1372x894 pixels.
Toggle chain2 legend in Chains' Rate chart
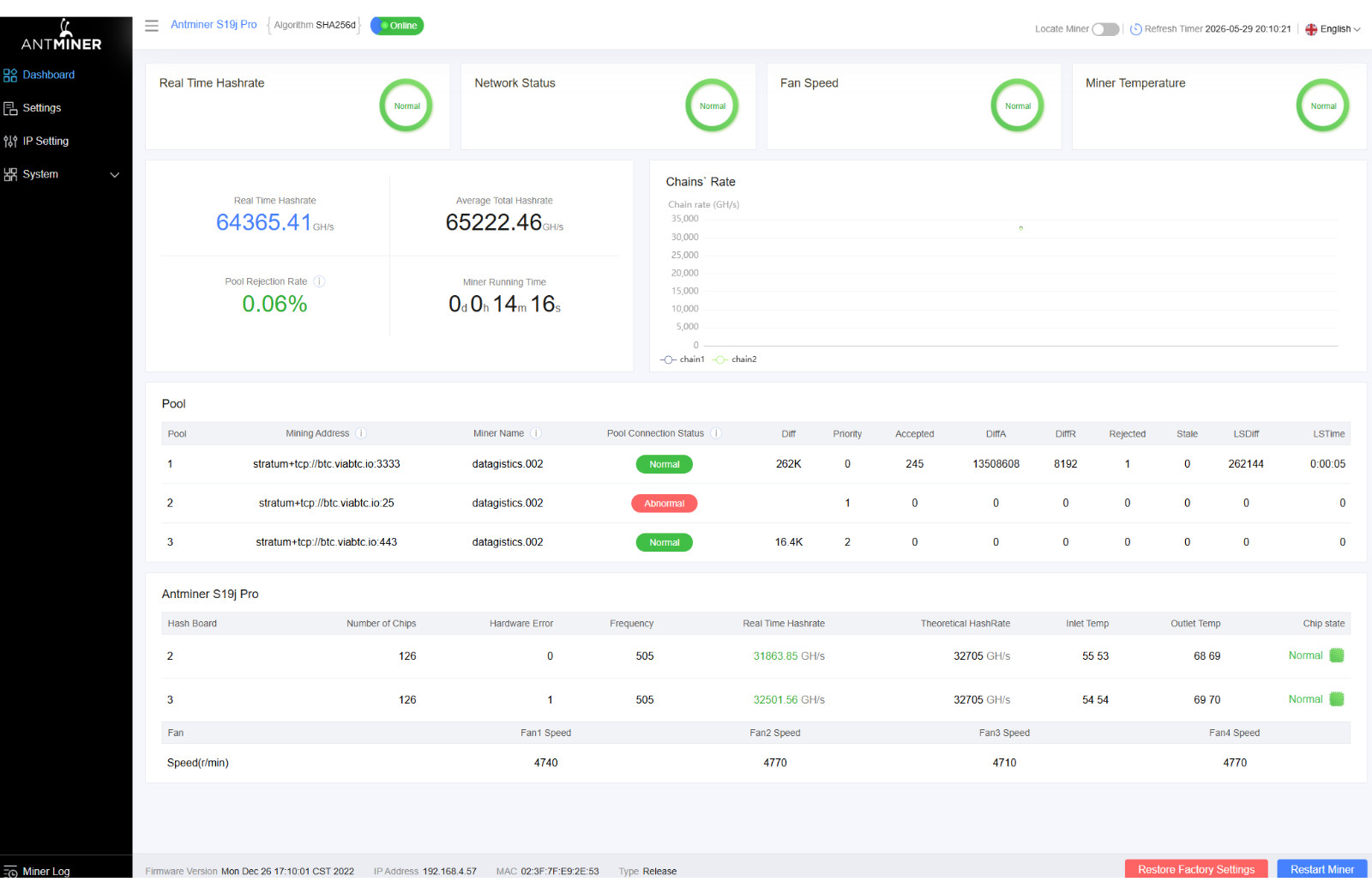click(735, 359)
